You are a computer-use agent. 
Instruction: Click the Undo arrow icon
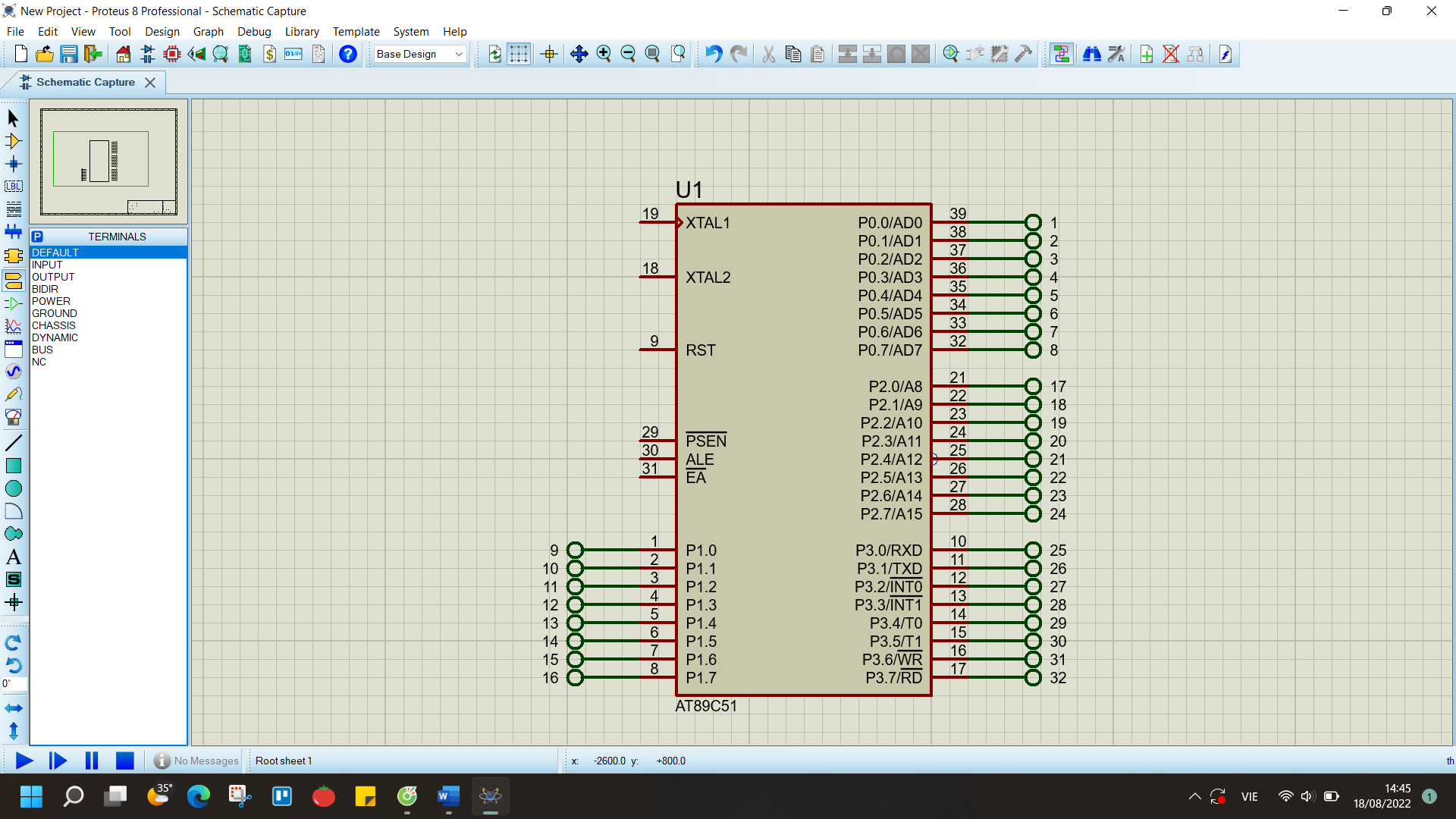[x=713, y=54]
